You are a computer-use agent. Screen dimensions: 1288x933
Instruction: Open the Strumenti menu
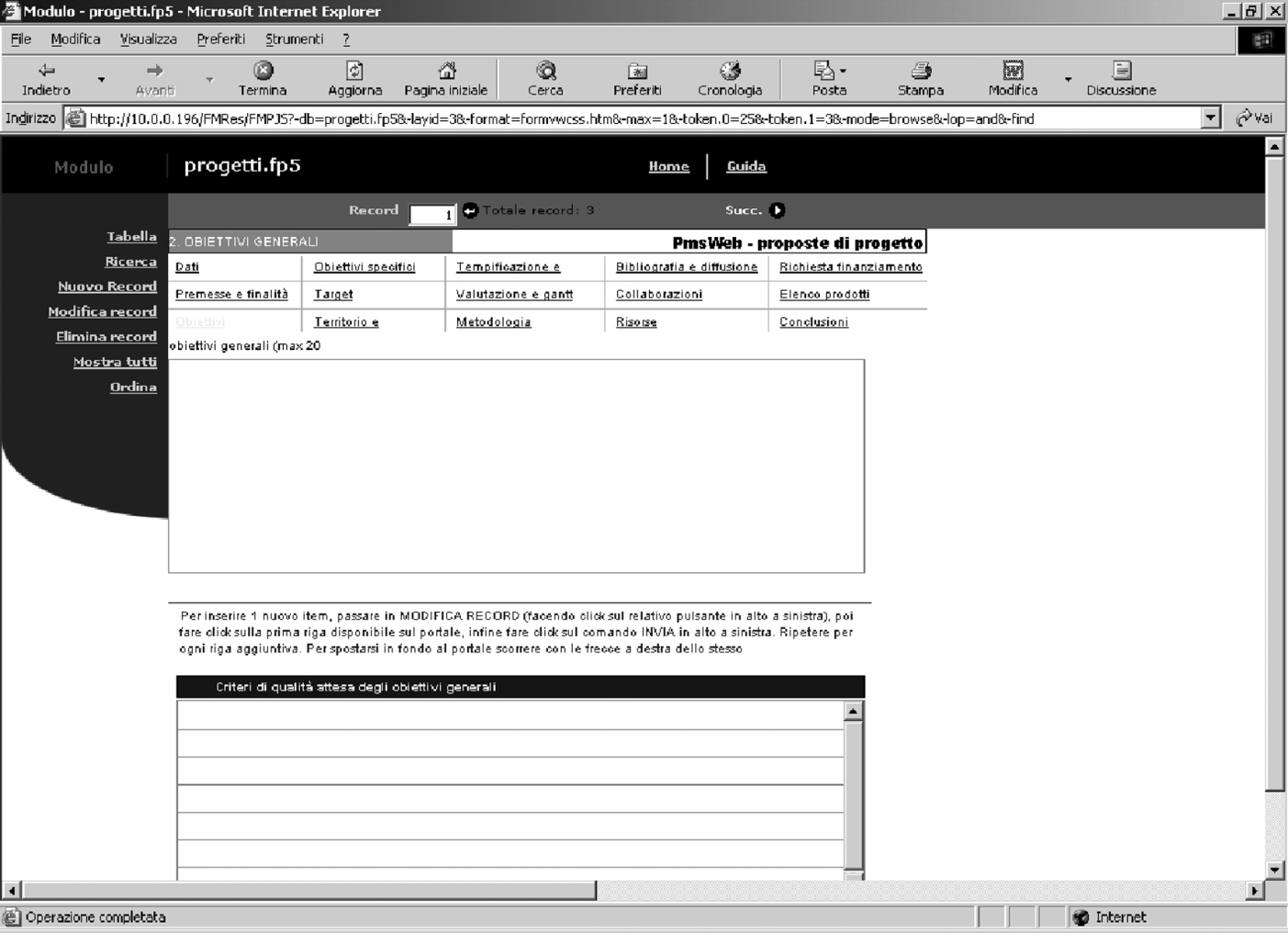[294, 39]
